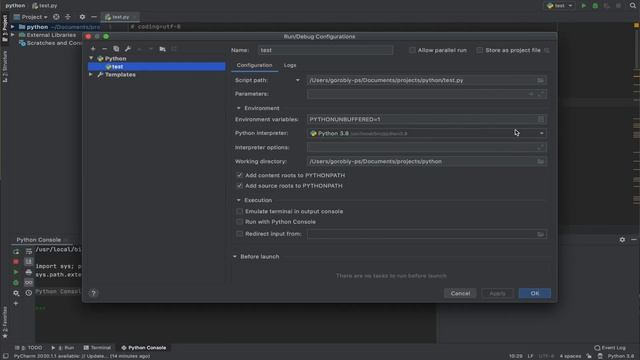Enable Allow parallel run checkbox
640x360 pixels.
[x=412, y=50]
